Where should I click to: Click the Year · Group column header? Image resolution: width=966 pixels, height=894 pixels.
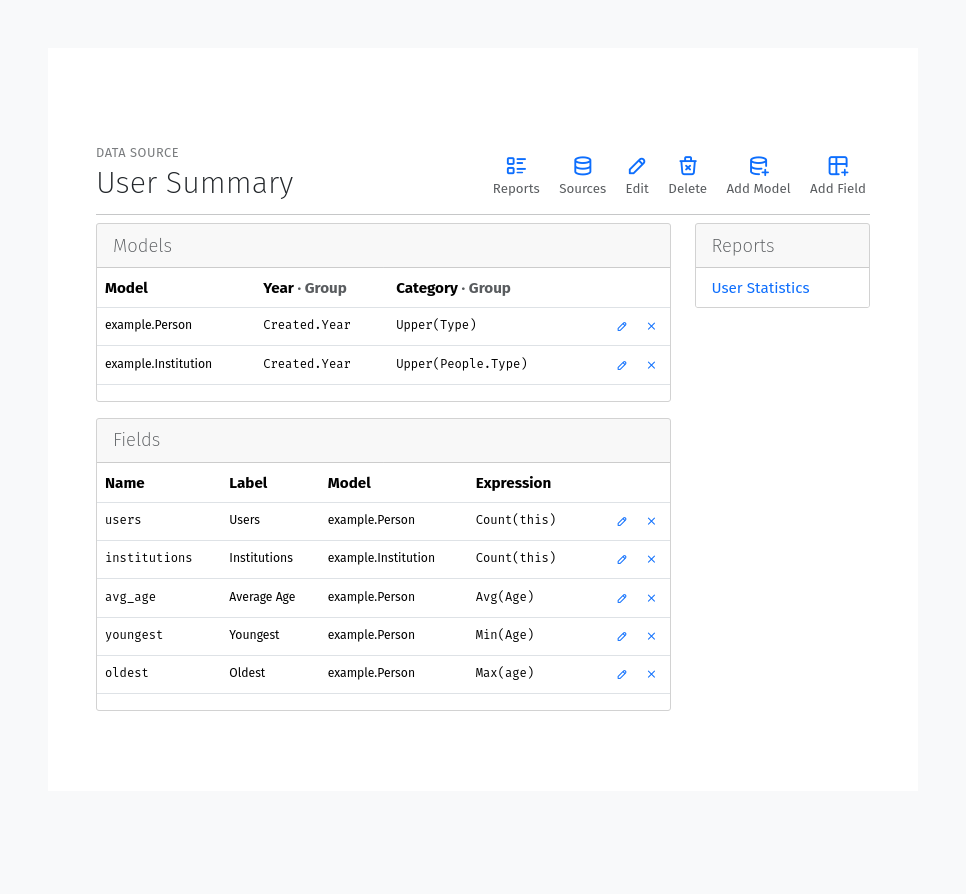[304, 288]
